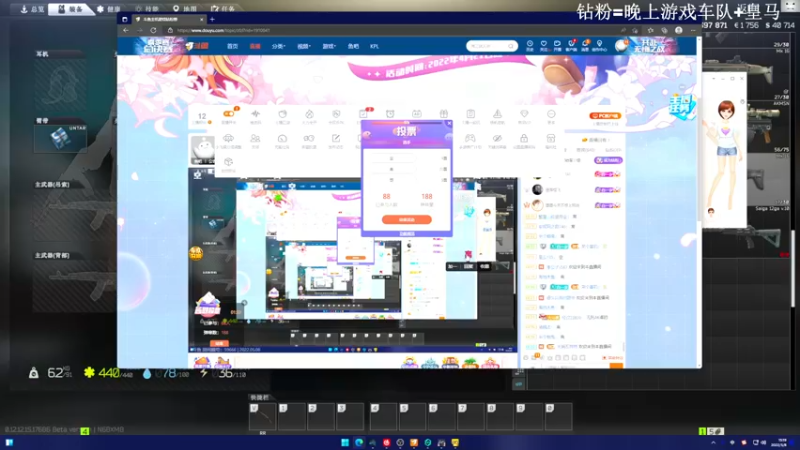Open Douyu messages icon in header

click(x=585, y=45)
